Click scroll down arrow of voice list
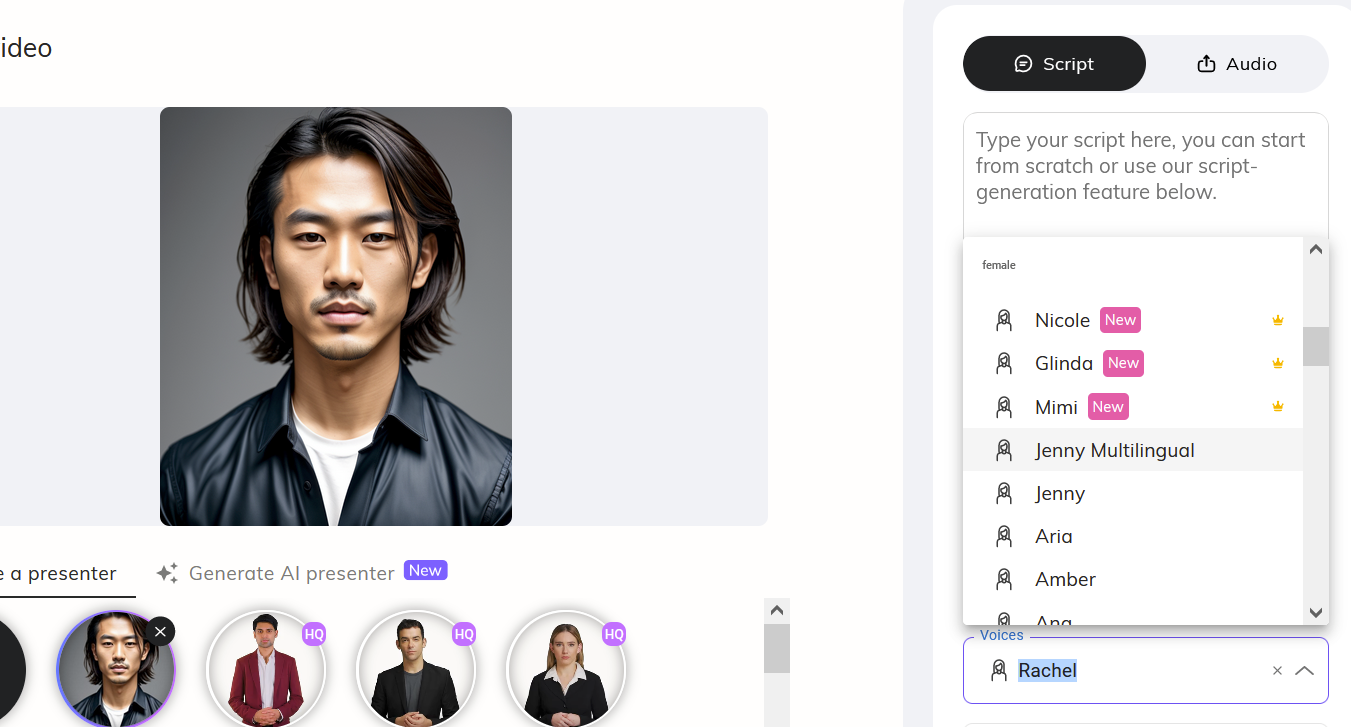Screen dimensions: 1351x727 tap(1316, 612)
